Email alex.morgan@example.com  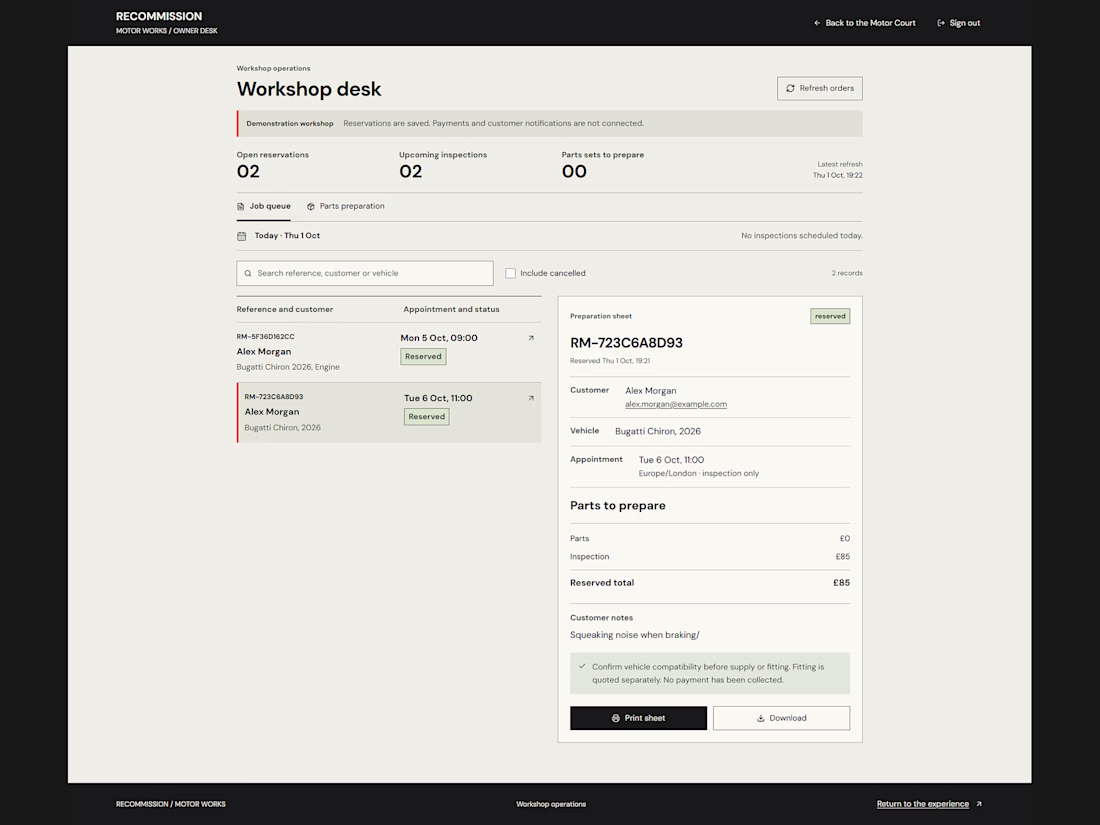click(676, 404)
